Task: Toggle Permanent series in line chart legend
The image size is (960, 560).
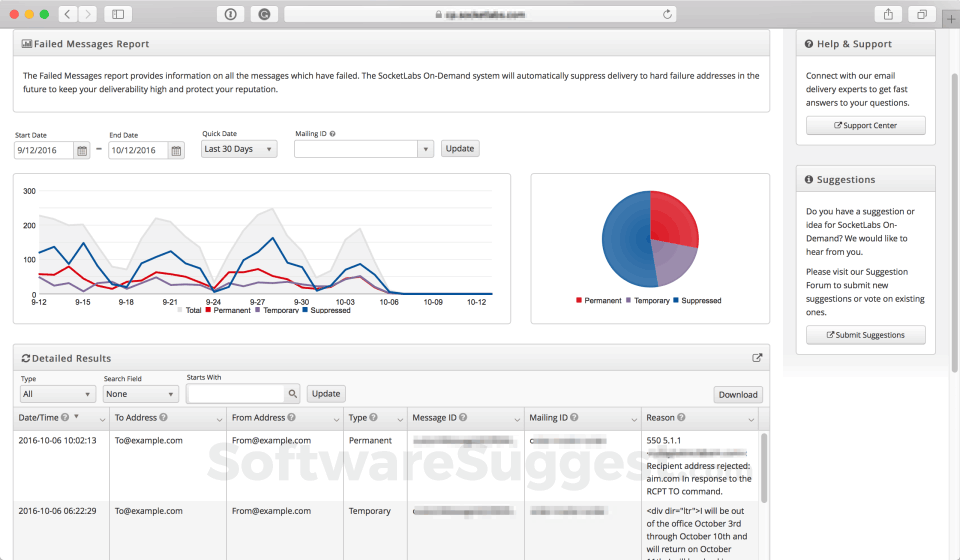Action: tap(227, 310)
